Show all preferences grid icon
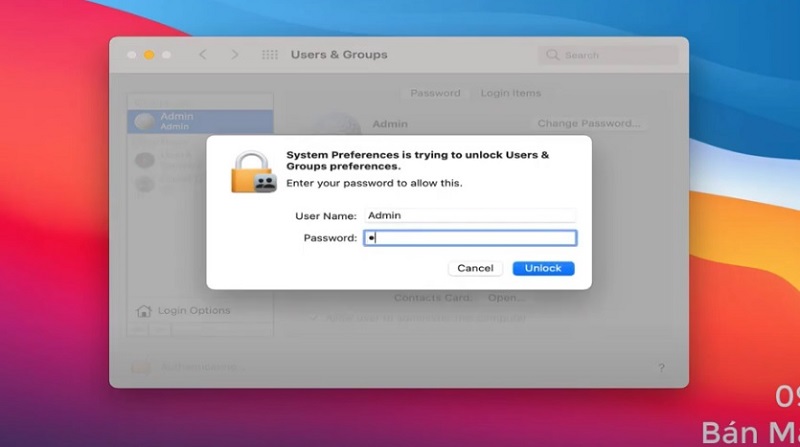The width and height of the screenshot is (800, 447). 269,55
